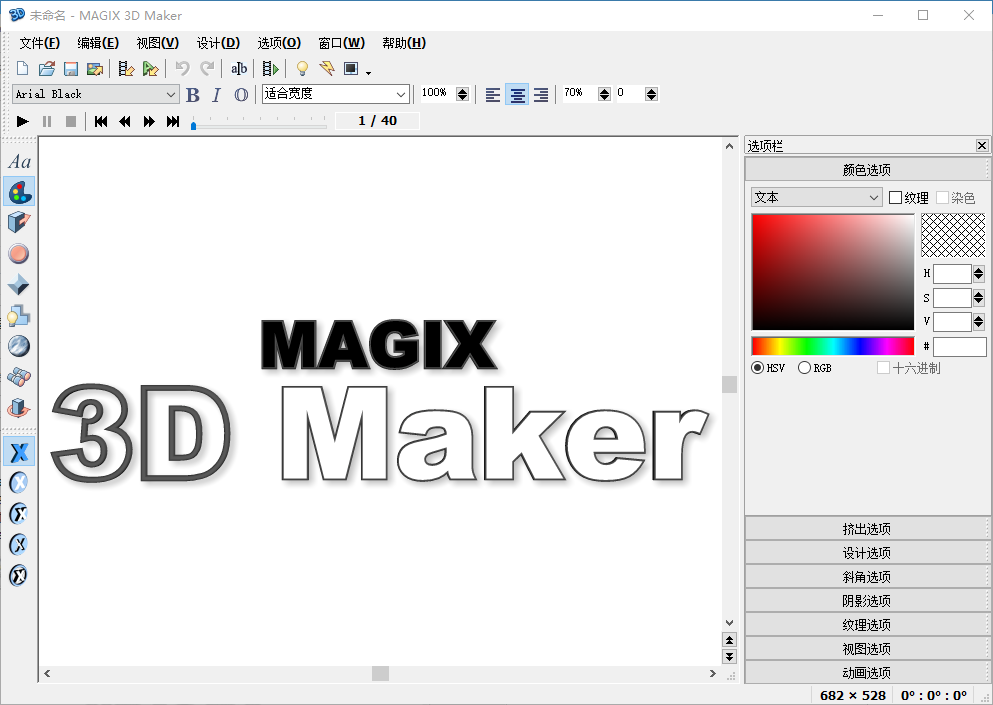Open the 设计(D) menu
993x705 pixels.
coord(218,43)
